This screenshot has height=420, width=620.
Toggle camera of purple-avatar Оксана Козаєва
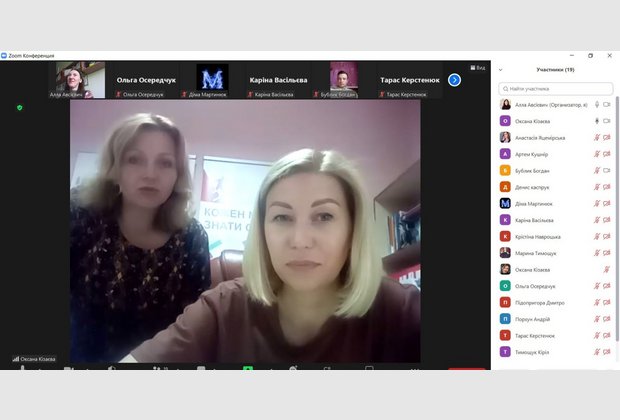click(x=607, y=121)
